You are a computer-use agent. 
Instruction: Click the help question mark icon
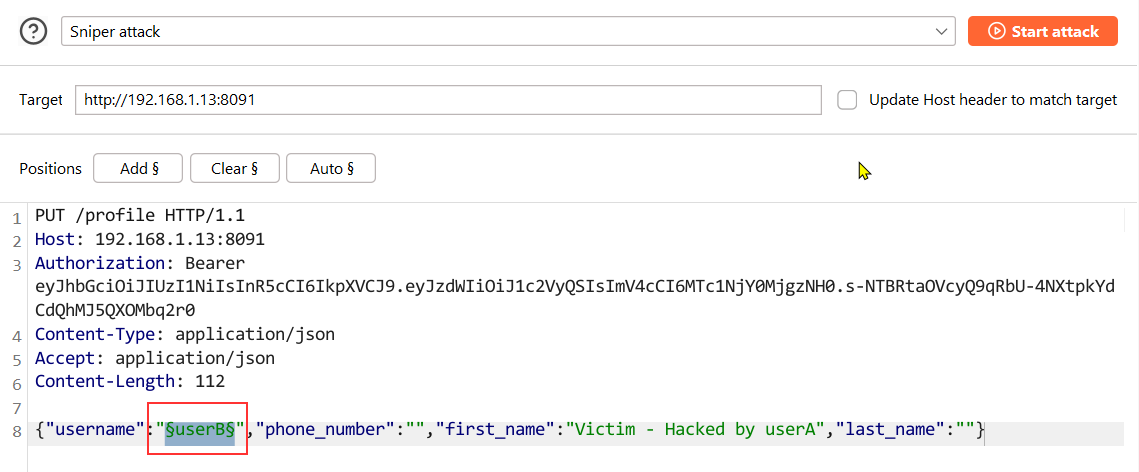click(33, 31)
